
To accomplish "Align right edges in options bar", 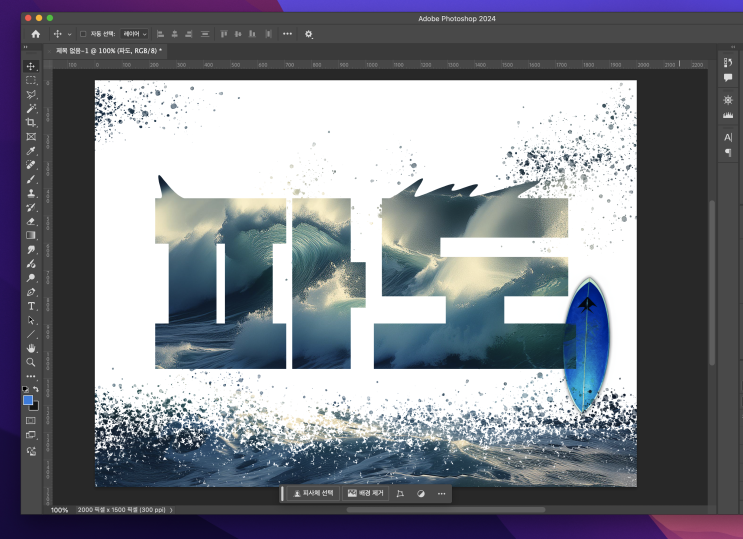I will pyautogui.click(x=189, y=34).
